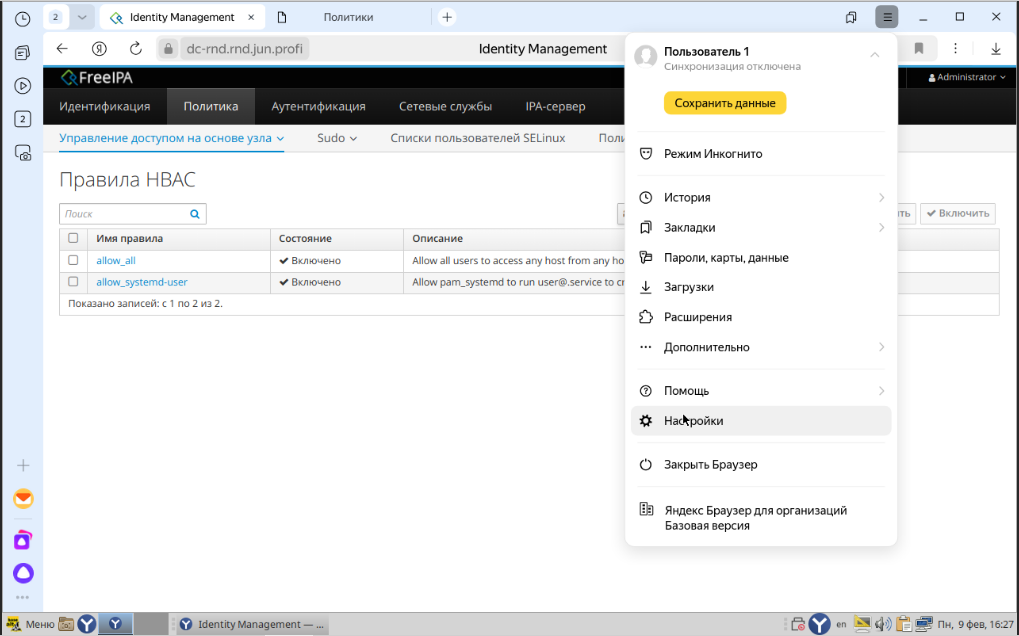Check the allow_all rule checkbox

[73, 260]
